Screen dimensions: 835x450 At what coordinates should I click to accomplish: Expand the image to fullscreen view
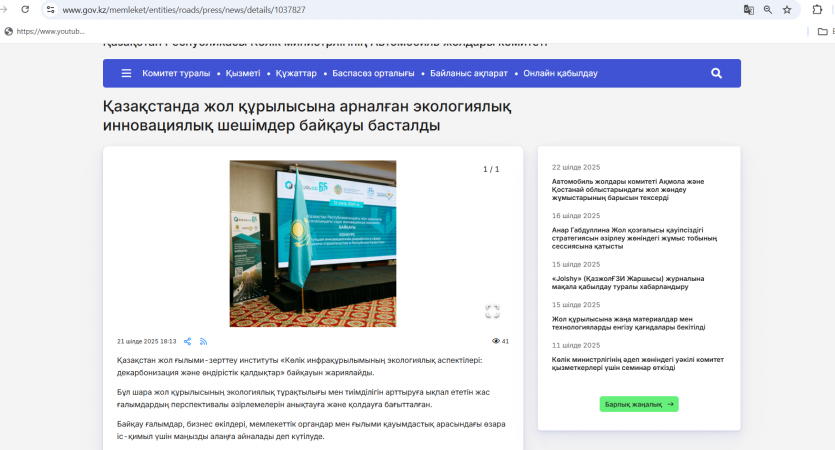tap(492, 311)
